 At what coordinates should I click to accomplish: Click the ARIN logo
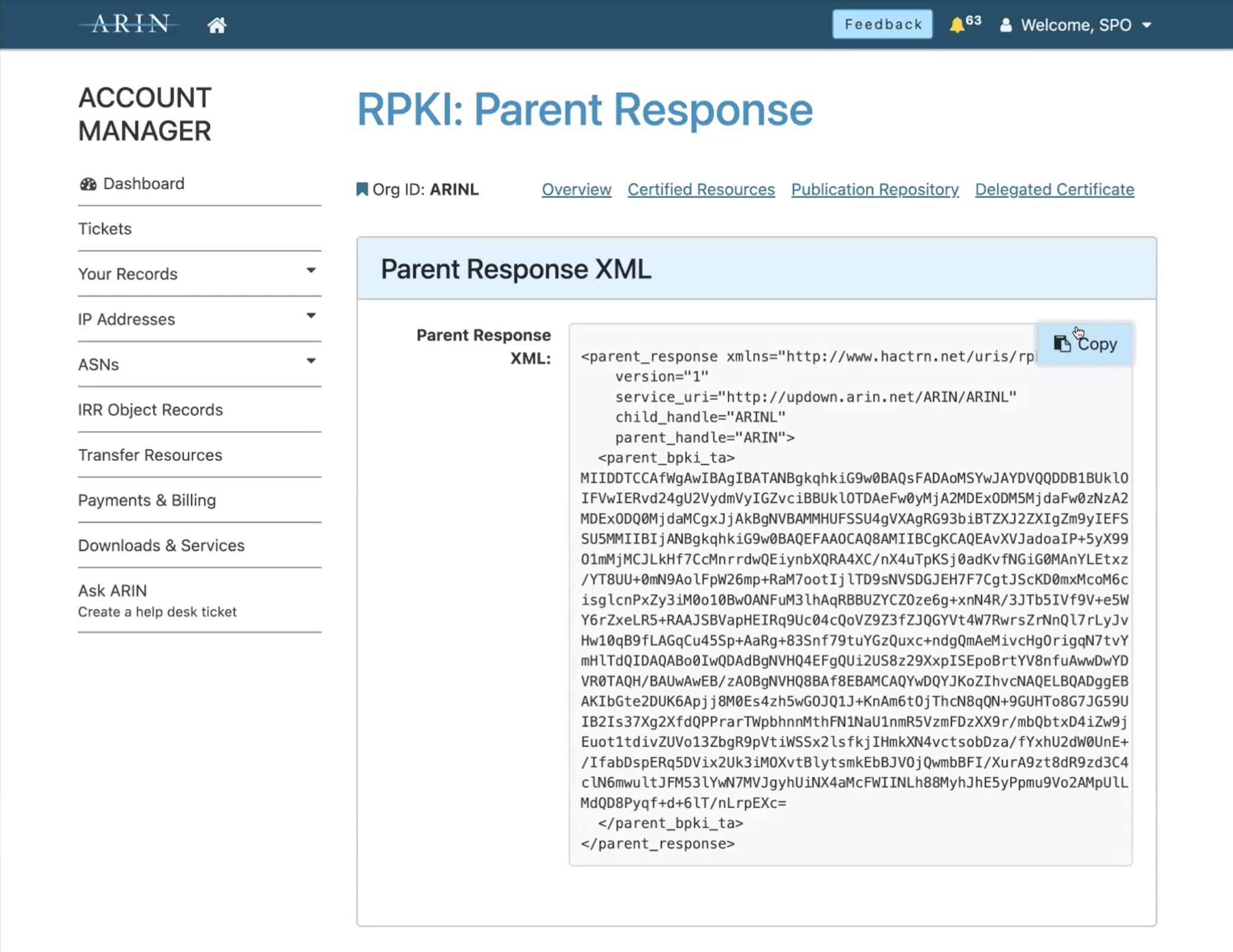pyautogui.click(x=130, y=24)
